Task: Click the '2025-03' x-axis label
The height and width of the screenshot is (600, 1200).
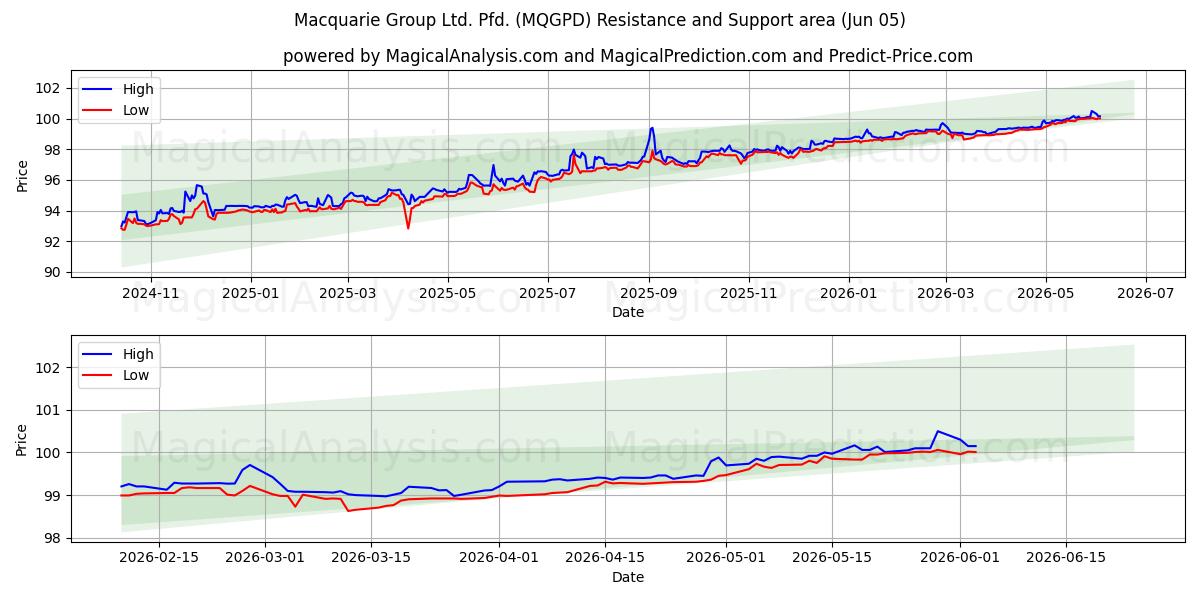Action: point(348,294)
